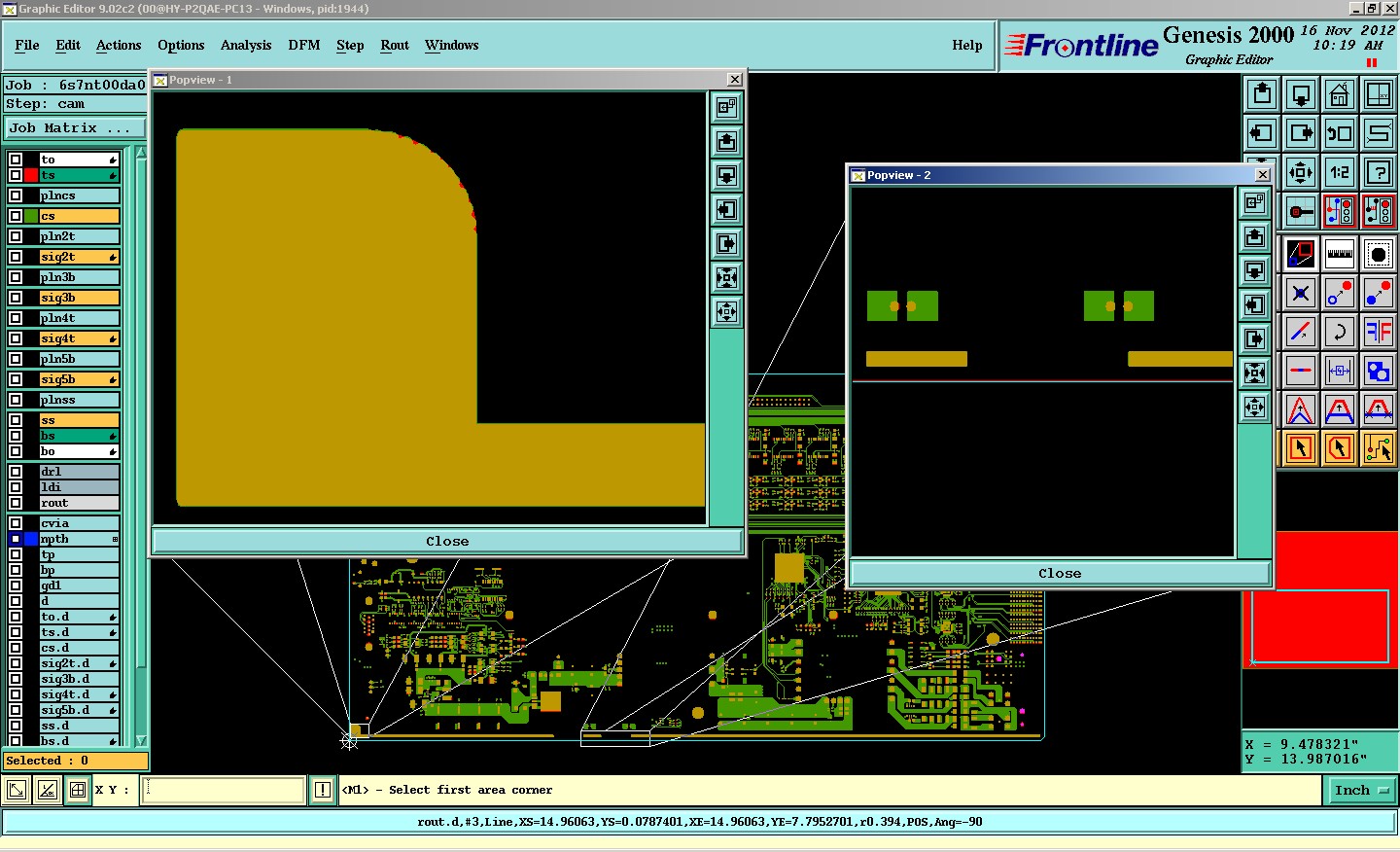Click Close button in Popview 1
The image size is (1400, 852).
(447, 541)
